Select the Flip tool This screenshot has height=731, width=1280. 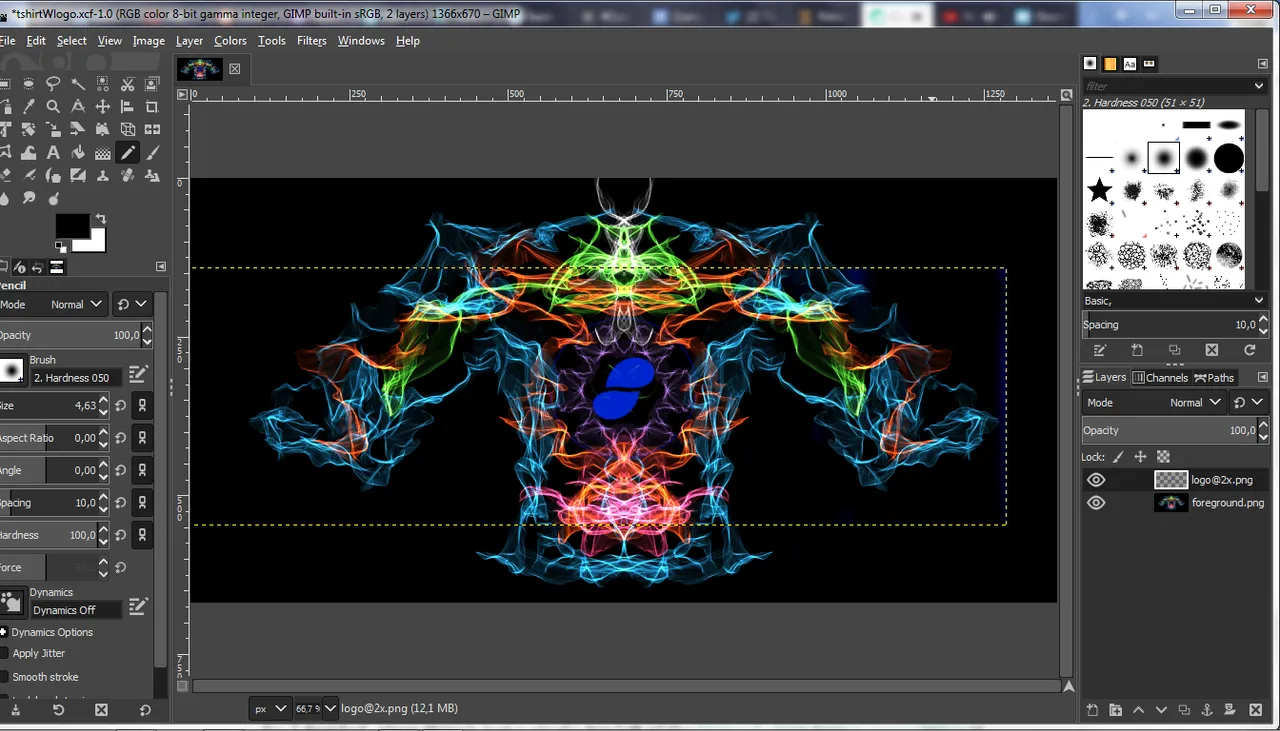[x=152, y=130]
